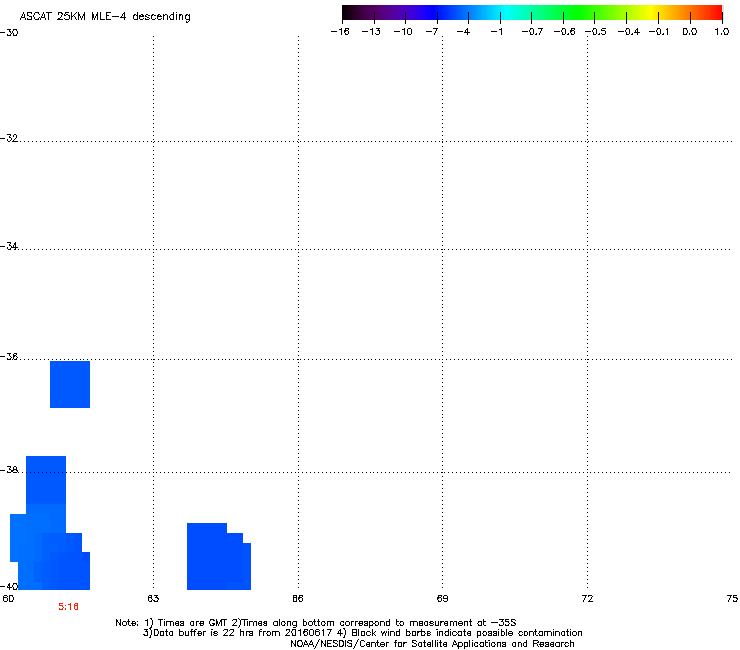Select the red end of the color bar

(713, 12)
